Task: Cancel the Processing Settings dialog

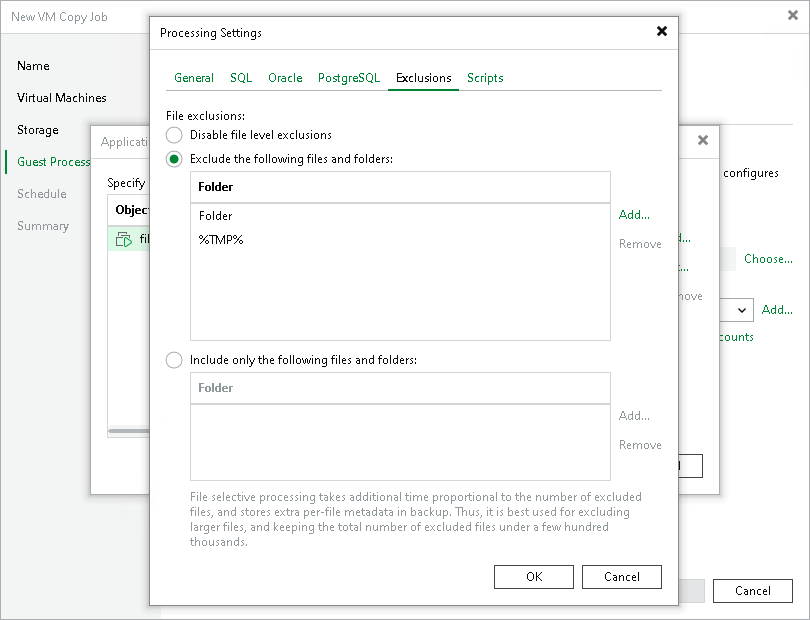Action: click(621, 576)
